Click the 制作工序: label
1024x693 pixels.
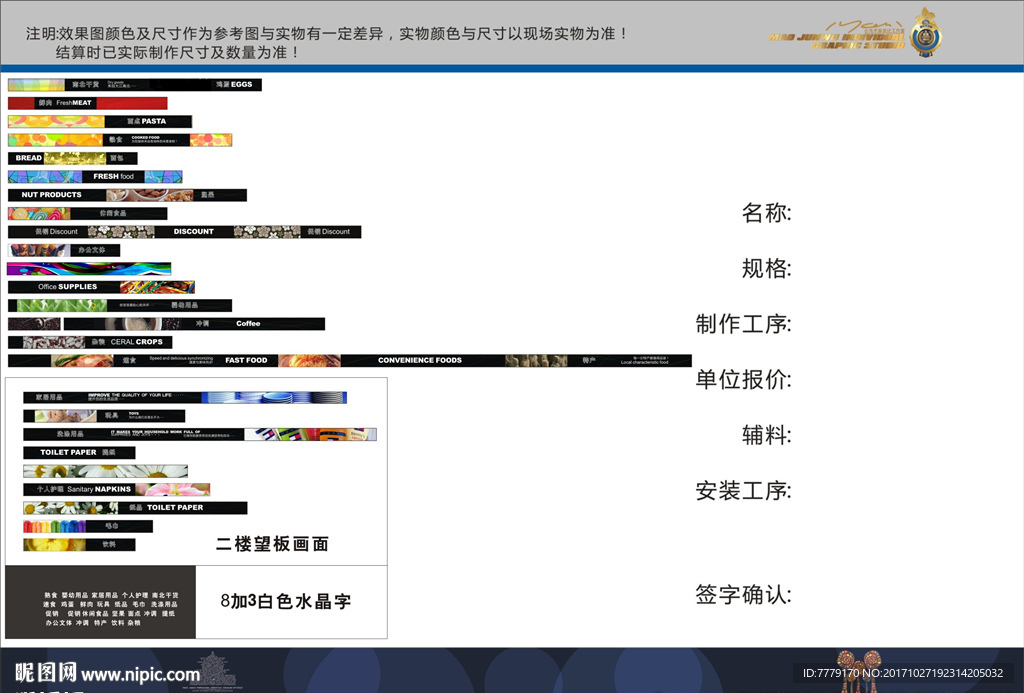[743, 324]
